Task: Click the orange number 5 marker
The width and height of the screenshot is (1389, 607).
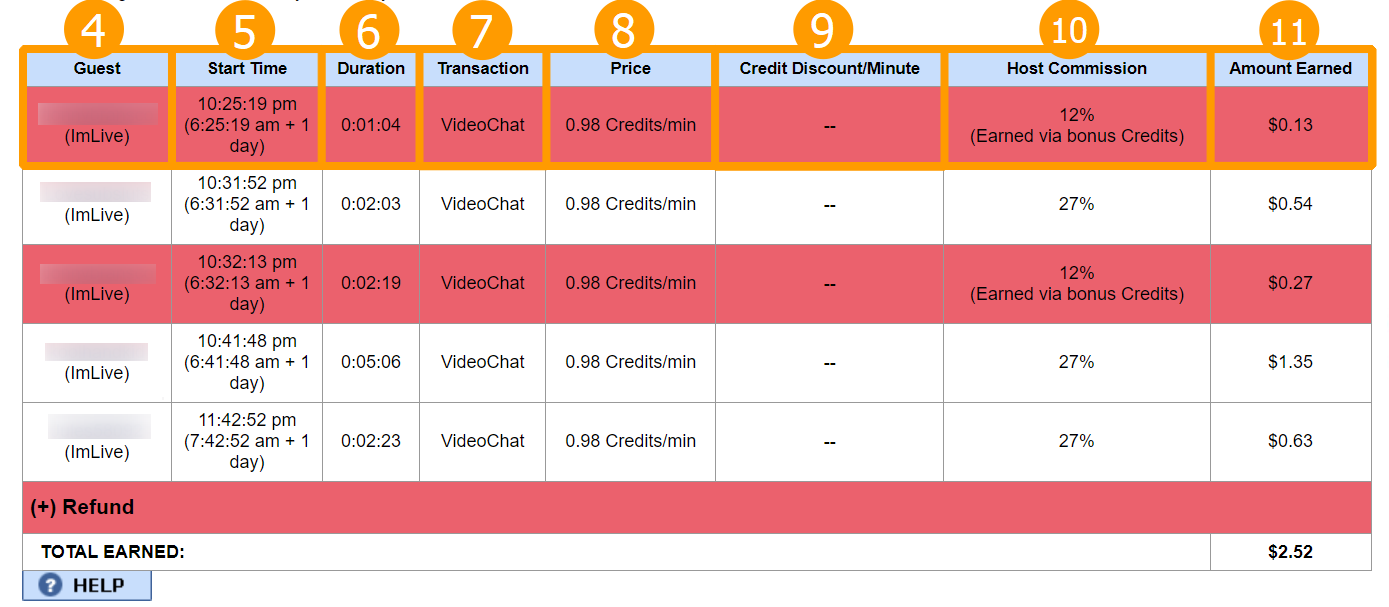Action: (245, 31)
